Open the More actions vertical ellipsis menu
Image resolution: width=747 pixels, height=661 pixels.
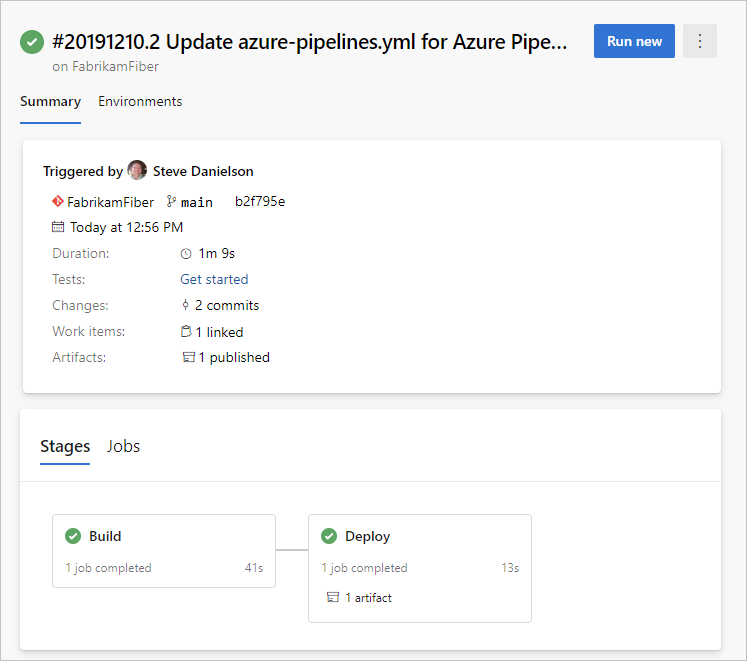point(699,41)
